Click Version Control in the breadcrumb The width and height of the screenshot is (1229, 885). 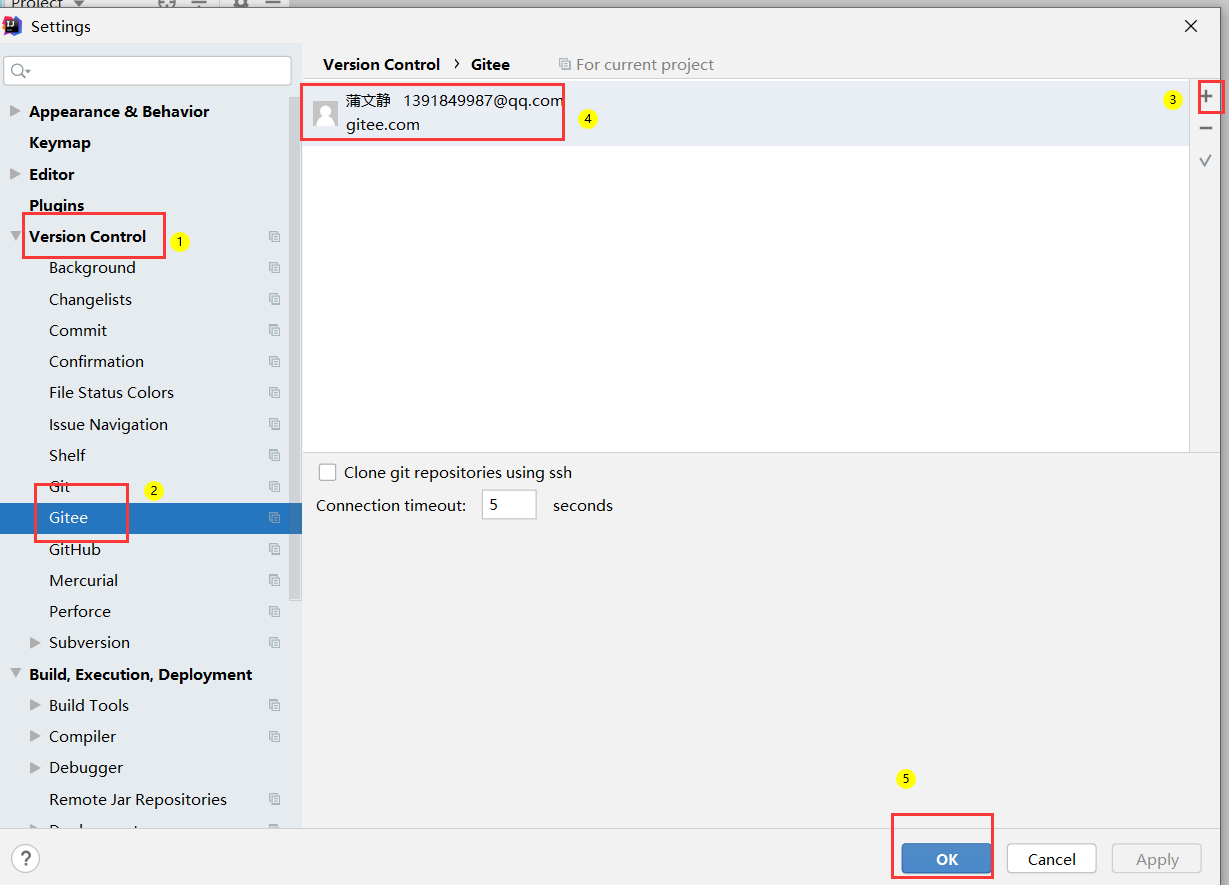[x=381, y=64]
